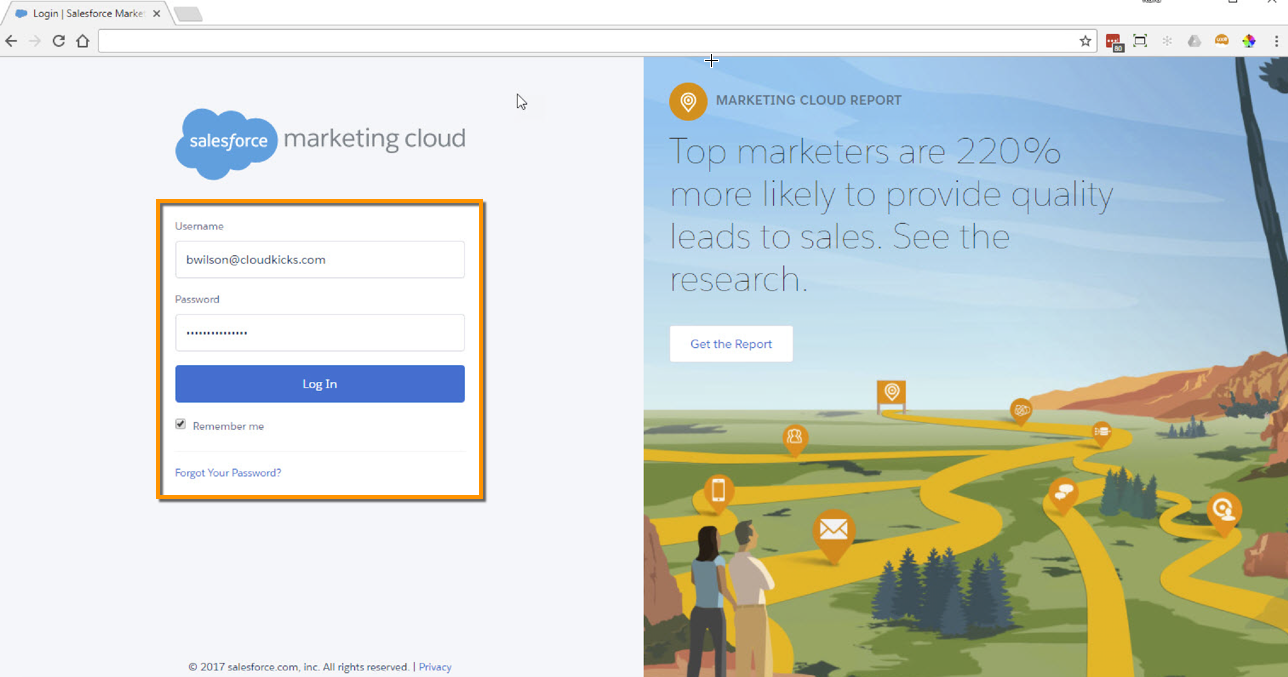Click the "Username" field label
This screenshot has height=677, width=1288.
pyautogui.click(x=199, y=226)
